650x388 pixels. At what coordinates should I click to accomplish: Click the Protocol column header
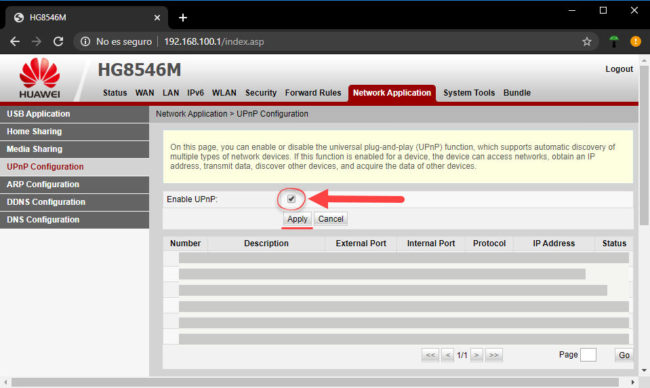[489, 243]
